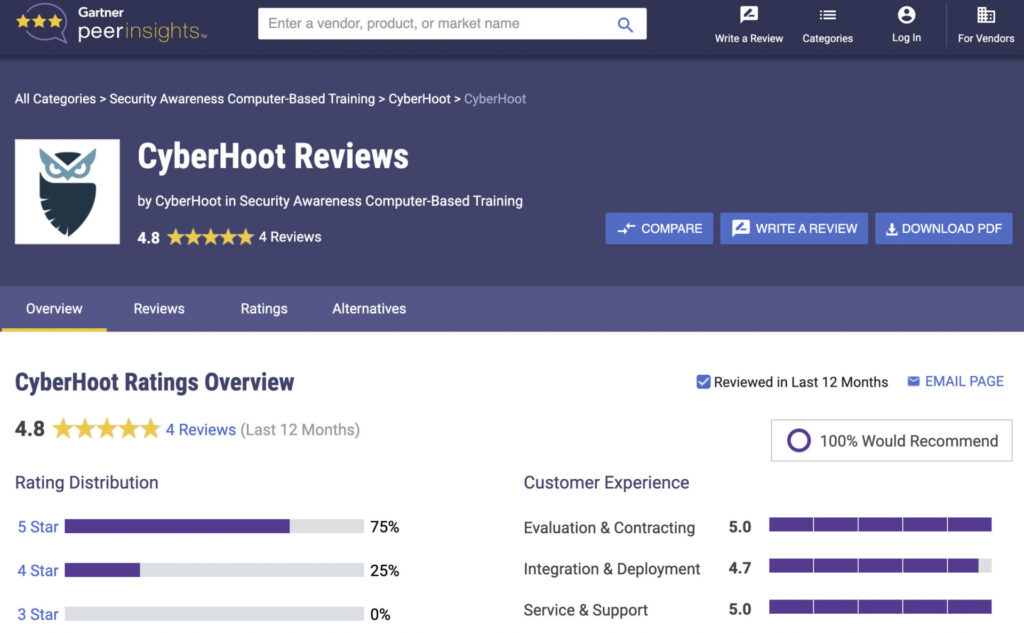
Task: Switch to the Ratings tab
Action: click(264, 308)
